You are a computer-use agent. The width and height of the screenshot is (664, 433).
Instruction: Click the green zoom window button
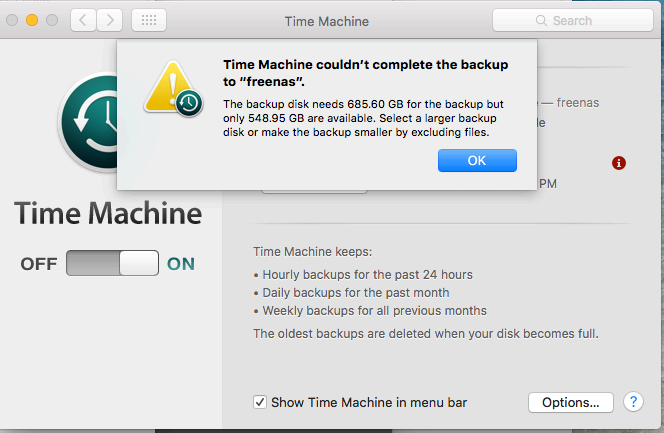click(x=52, y=20)
